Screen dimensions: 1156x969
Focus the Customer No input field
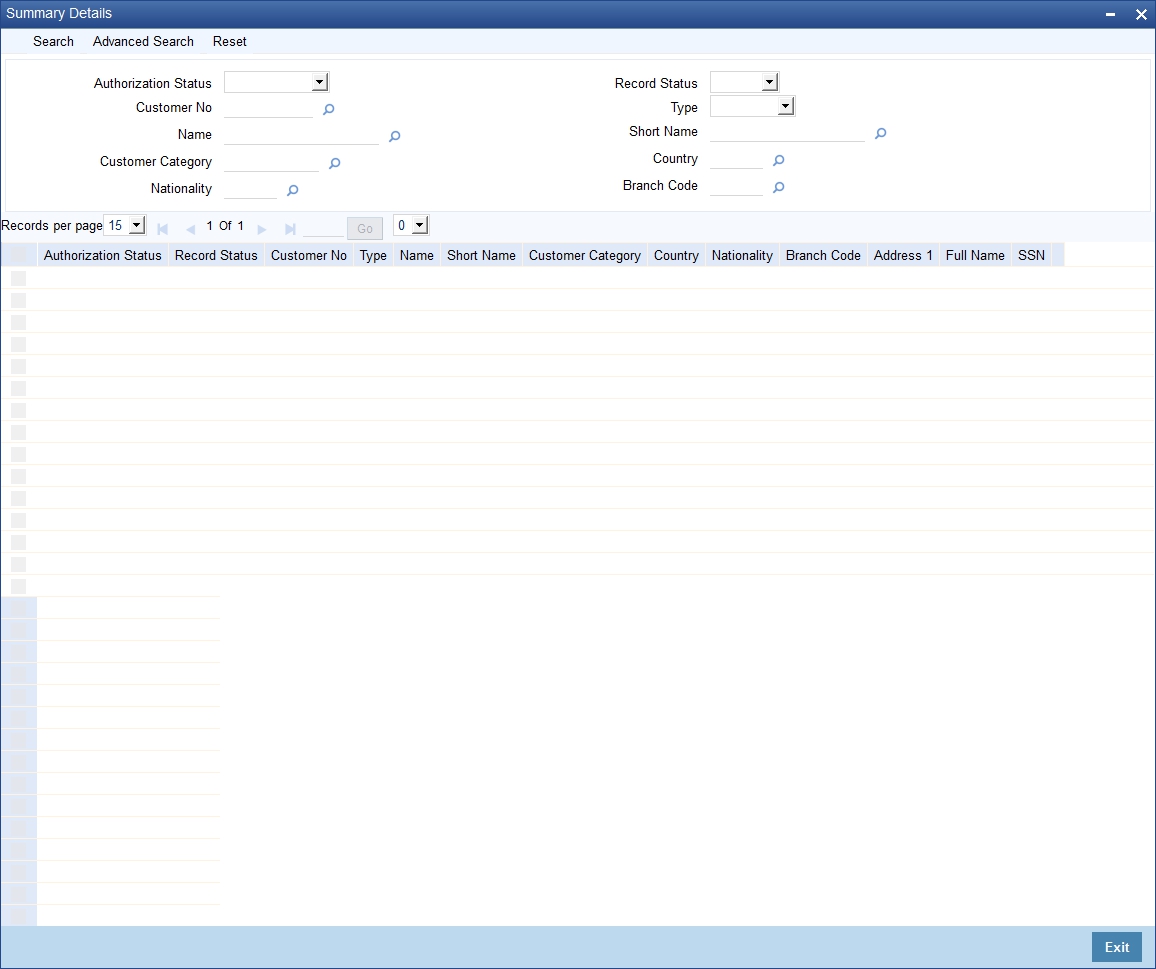coord(268,108)
